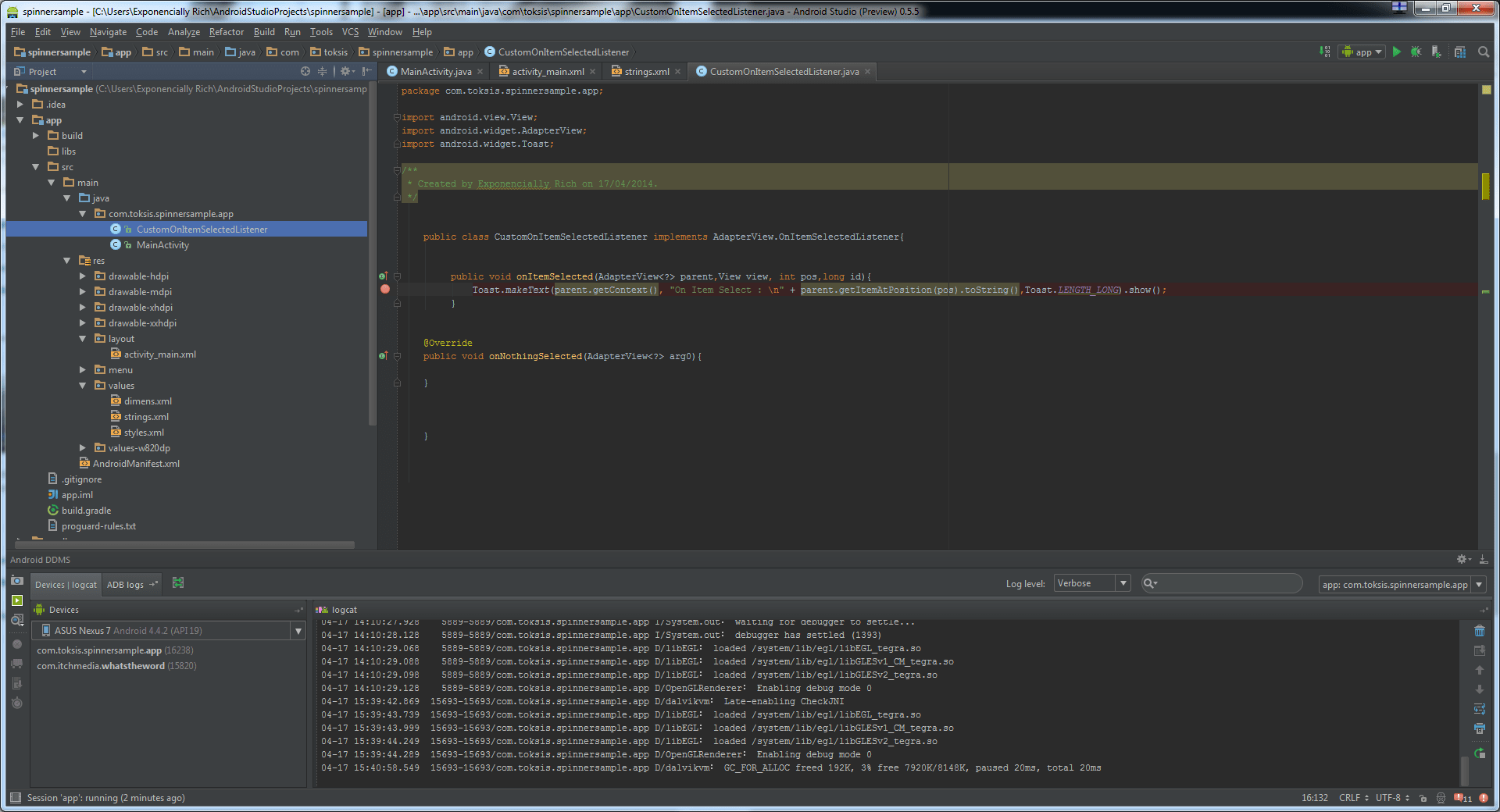The height and width of the screenshot is (812, 1500).
Task: Open the ASUS Nexus 7 device dropdown
Action: pos(298,631)
